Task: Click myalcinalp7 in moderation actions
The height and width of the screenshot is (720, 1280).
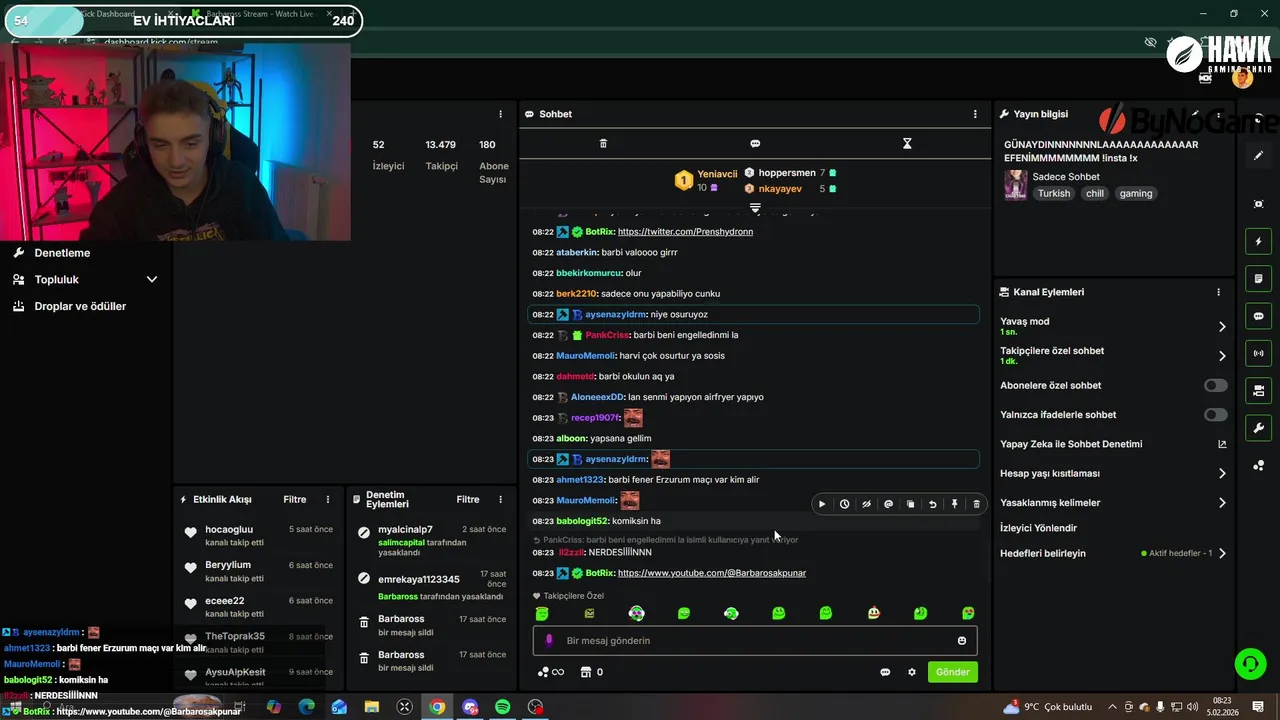Action: coord(405,530)
